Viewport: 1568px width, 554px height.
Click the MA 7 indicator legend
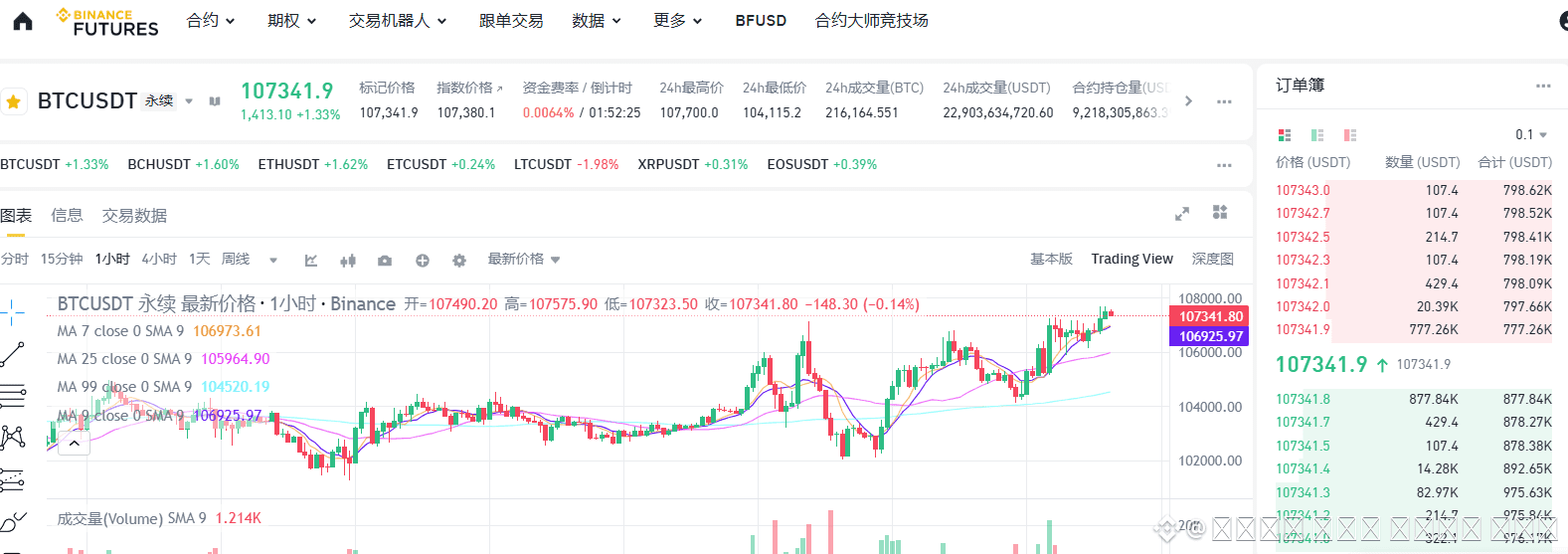(x=159, y=331)
